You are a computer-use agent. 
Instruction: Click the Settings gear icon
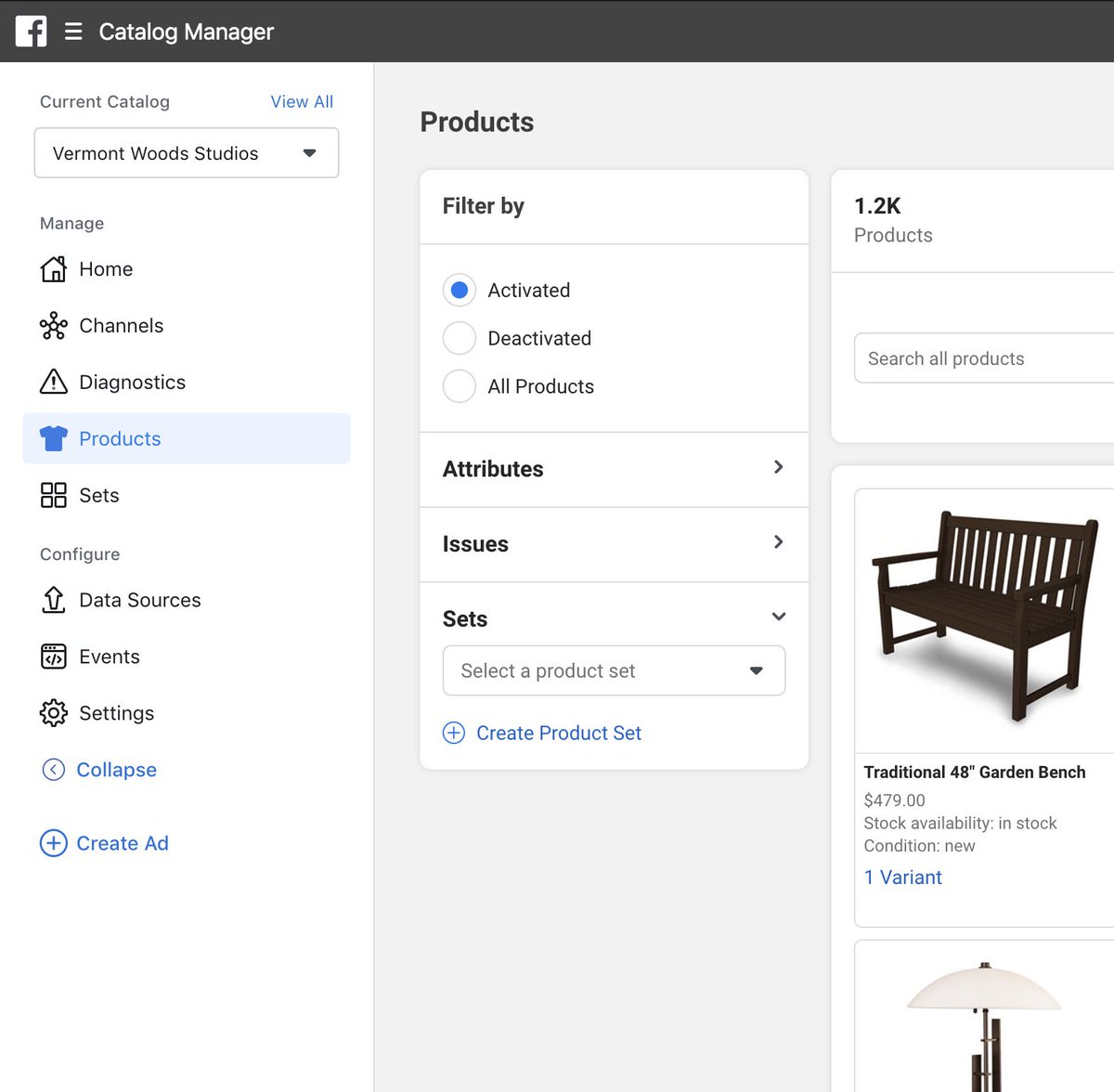click(x=54, y=713)
